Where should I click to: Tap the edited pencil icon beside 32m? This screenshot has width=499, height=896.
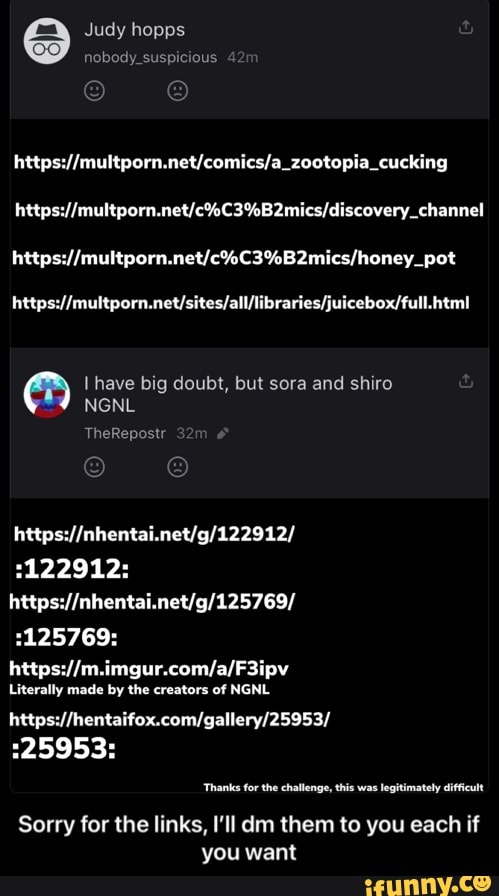(223, 434)
